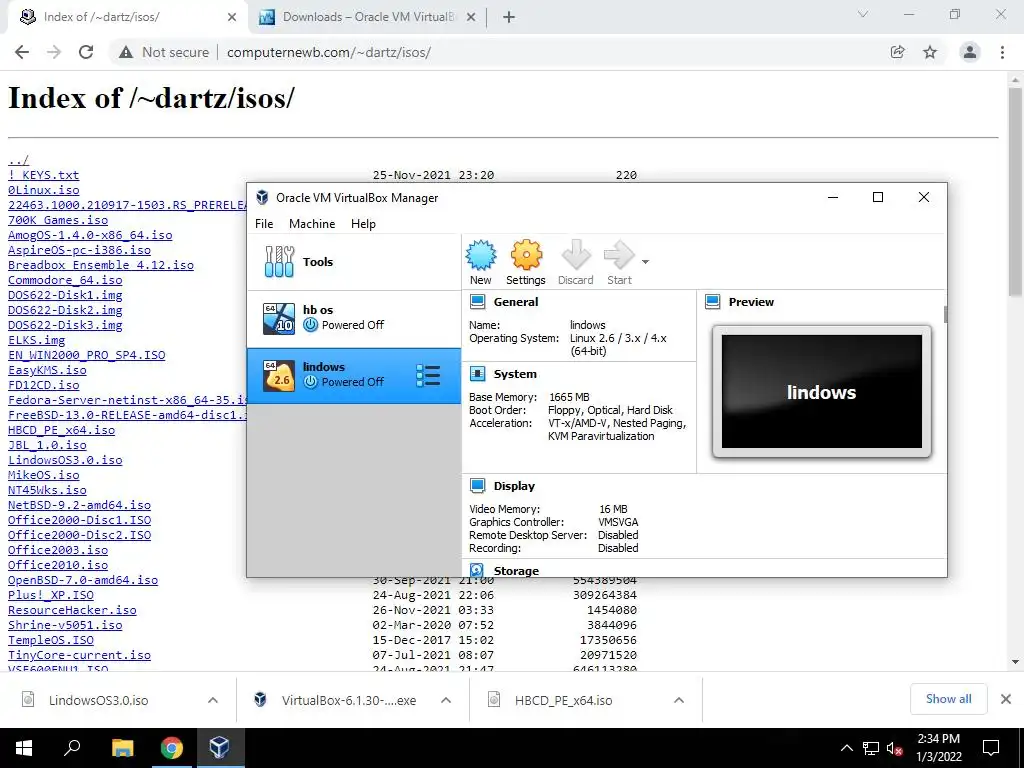Expand options for LindowsOS3.0.iso download
This screenshot has height=768, width=1024.
(213, 700)
